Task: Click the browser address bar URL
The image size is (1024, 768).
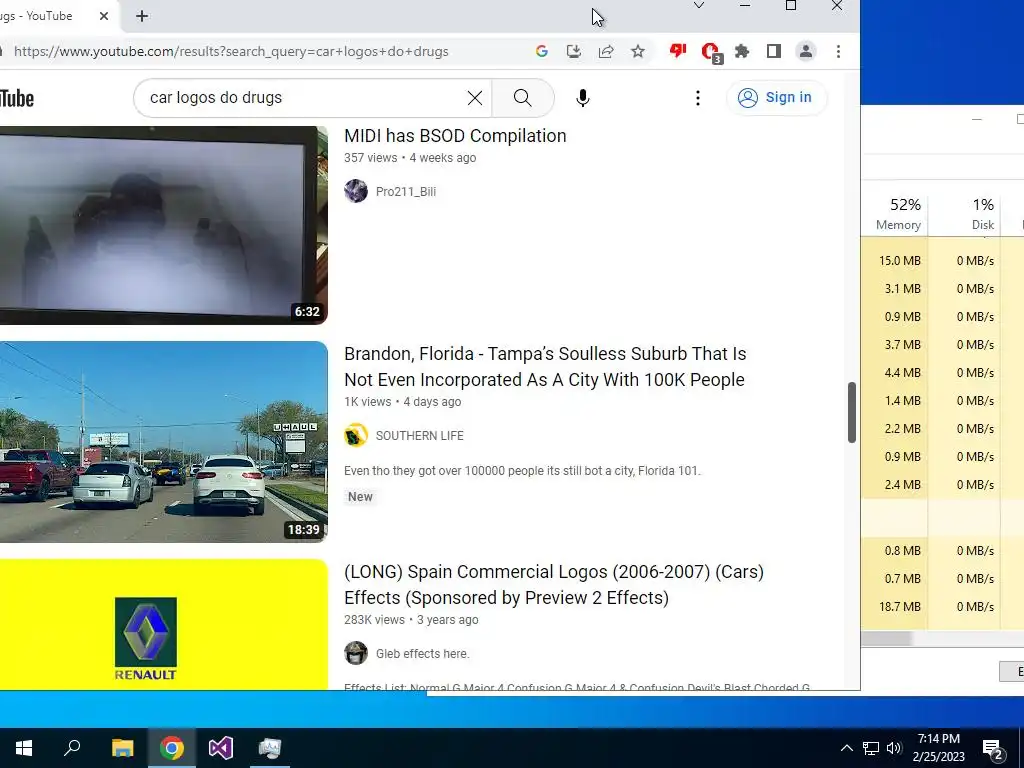Action: (x=231, y=52)
